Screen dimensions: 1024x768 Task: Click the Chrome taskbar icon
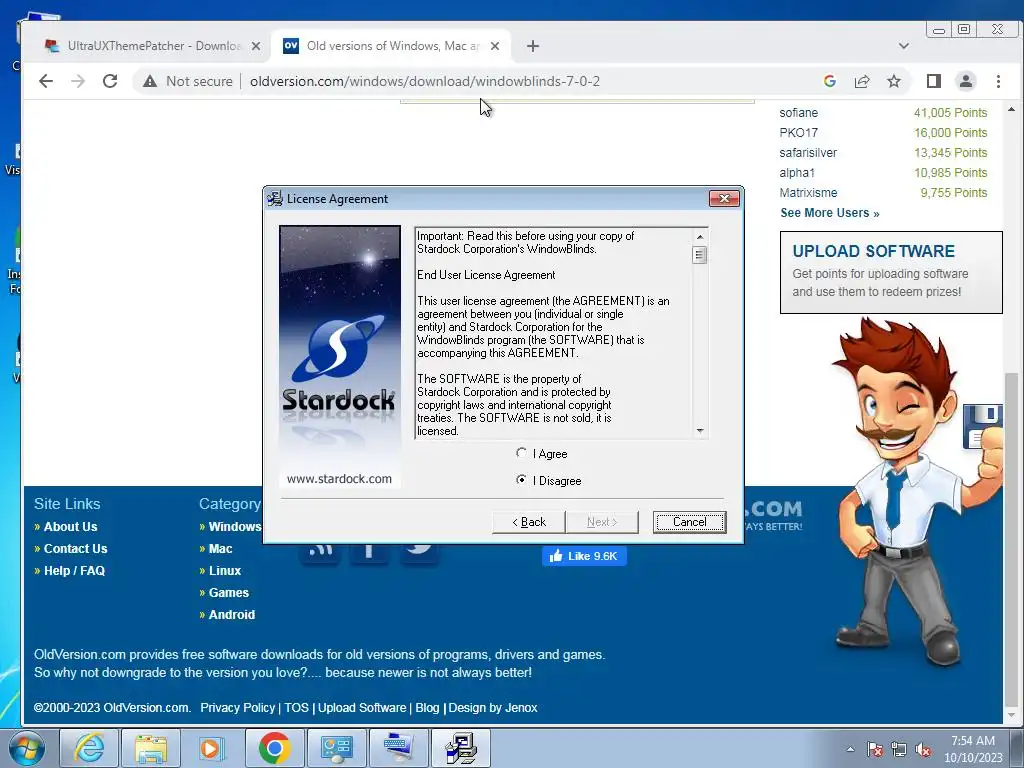pos(274,748)
